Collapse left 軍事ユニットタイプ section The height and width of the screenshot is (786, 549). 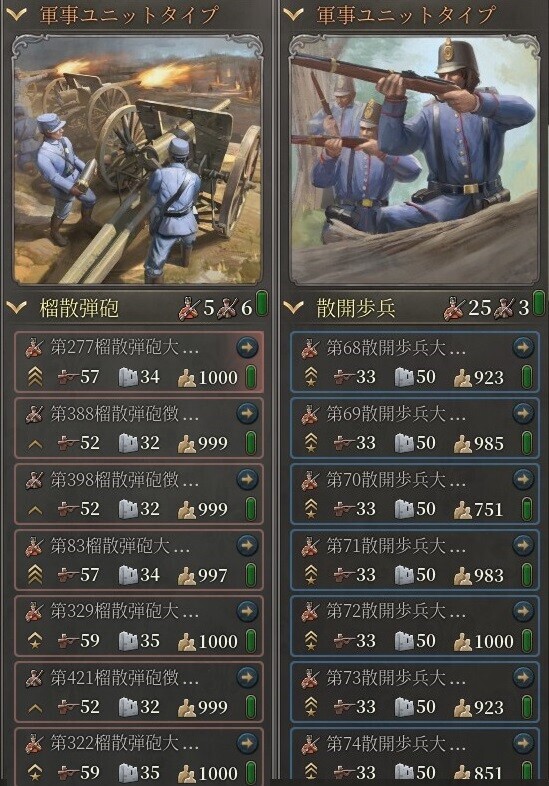pyautogui.click(x=17, y=15)
